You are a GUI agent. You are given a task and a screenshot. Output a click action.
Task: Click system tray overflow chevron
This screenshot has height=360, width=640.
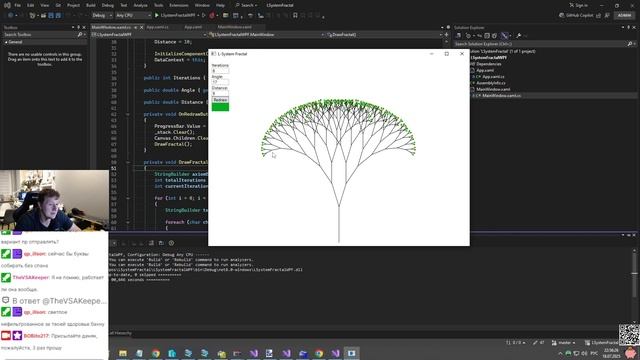point(560,353)
